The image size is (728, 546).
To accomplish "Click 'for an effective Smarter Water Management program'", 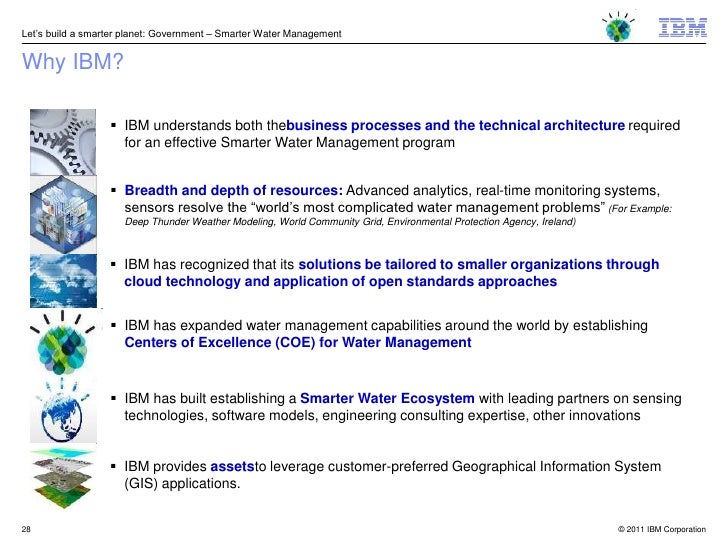I will [290, 142].
